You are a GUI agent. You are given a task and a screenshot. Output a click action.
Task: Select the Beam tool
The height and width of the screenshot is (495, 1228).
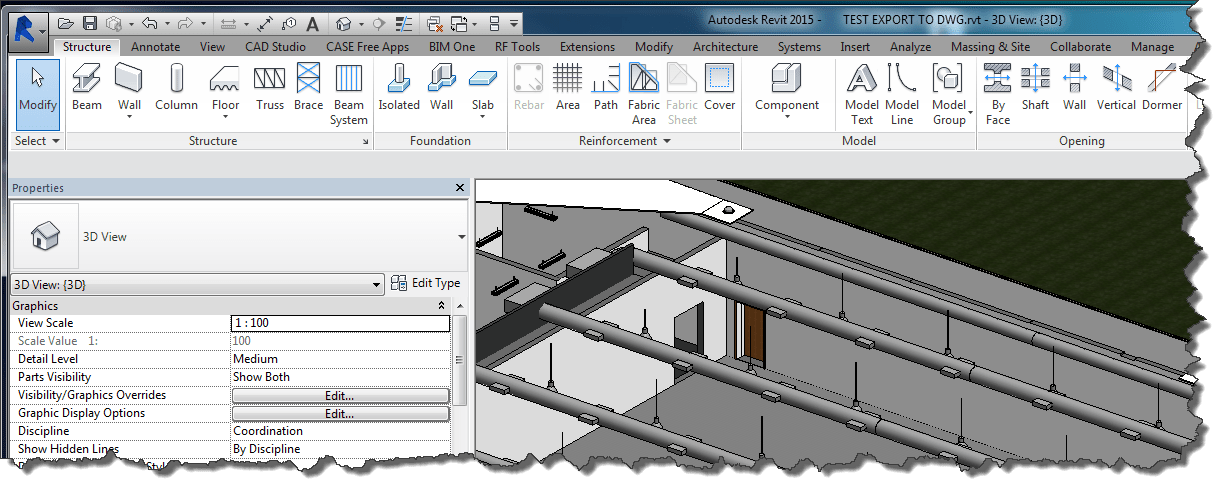point(87,87)
